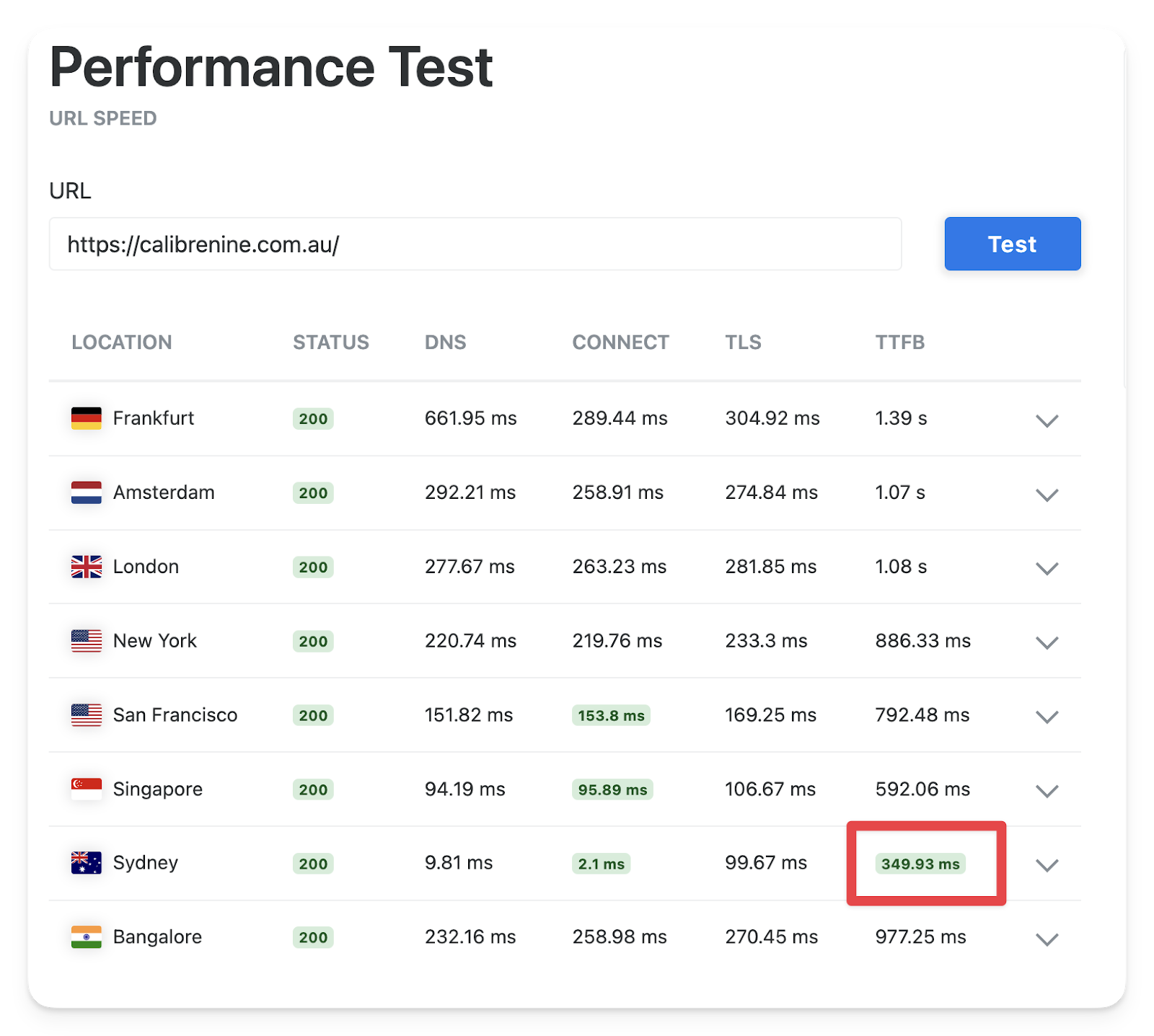Click the US flag beside New York
1154x1036 pixels.
(87, 641)
